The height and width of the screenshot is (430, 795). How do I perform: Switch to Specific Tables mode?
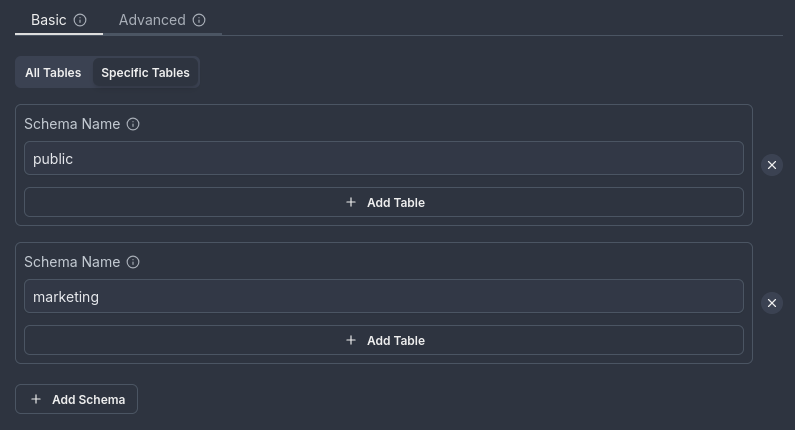(x=145, y=73)
